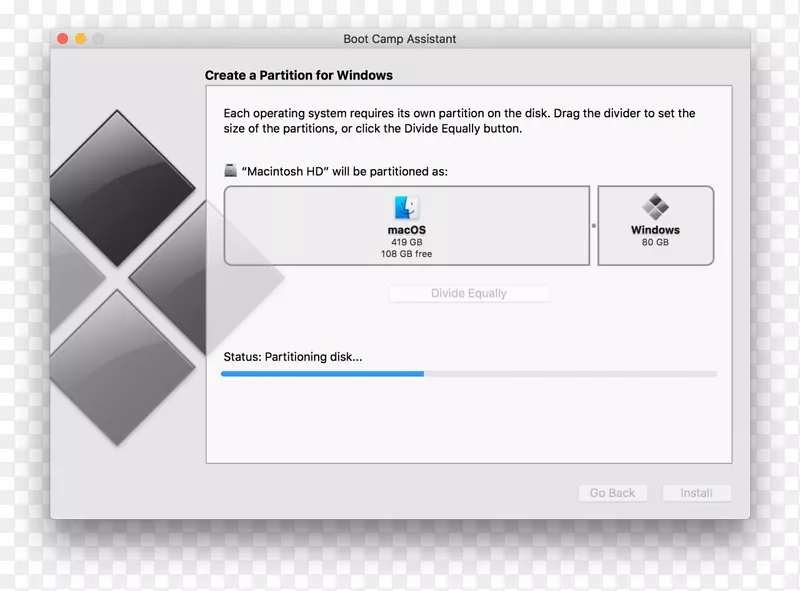Click the Divide Equally button
The height and width of the screenshot is (591, 800).
pos(468,293)
